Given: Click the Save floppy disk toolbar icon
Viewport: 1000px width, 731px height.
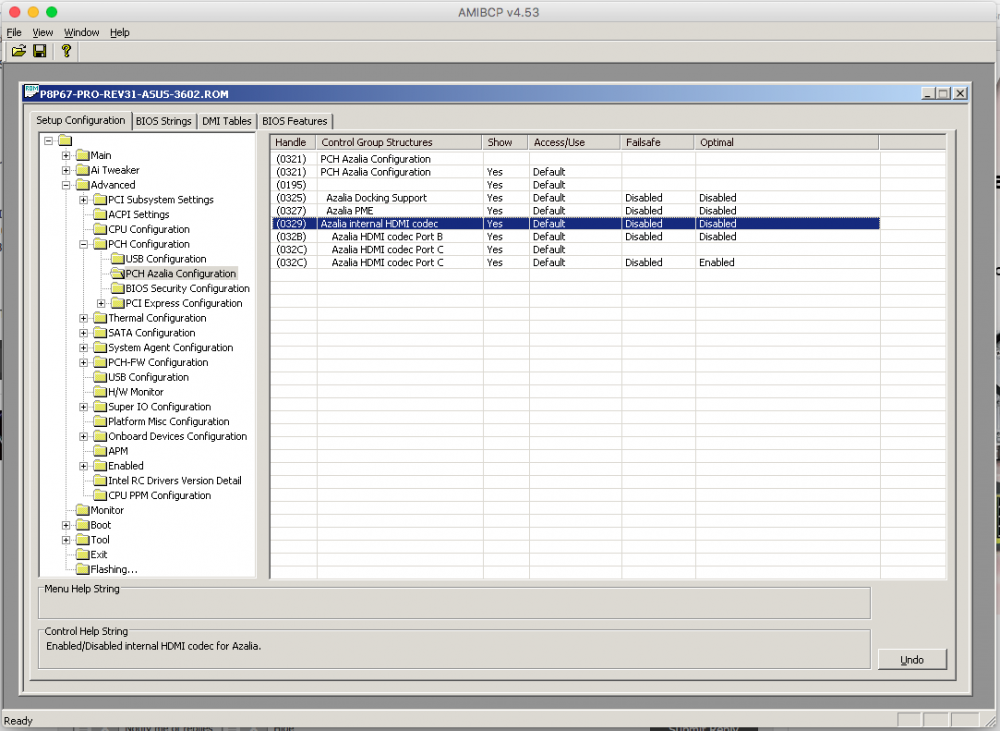Looking at the screenshot, I should 40,51.
